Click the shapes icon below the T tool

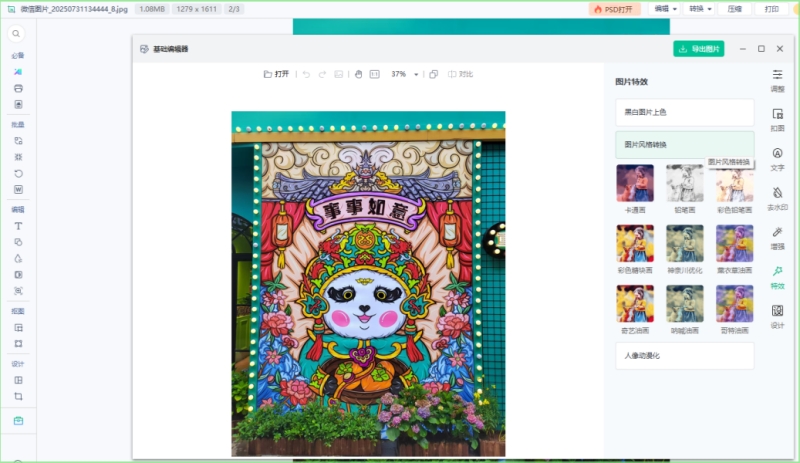(18, 242)
